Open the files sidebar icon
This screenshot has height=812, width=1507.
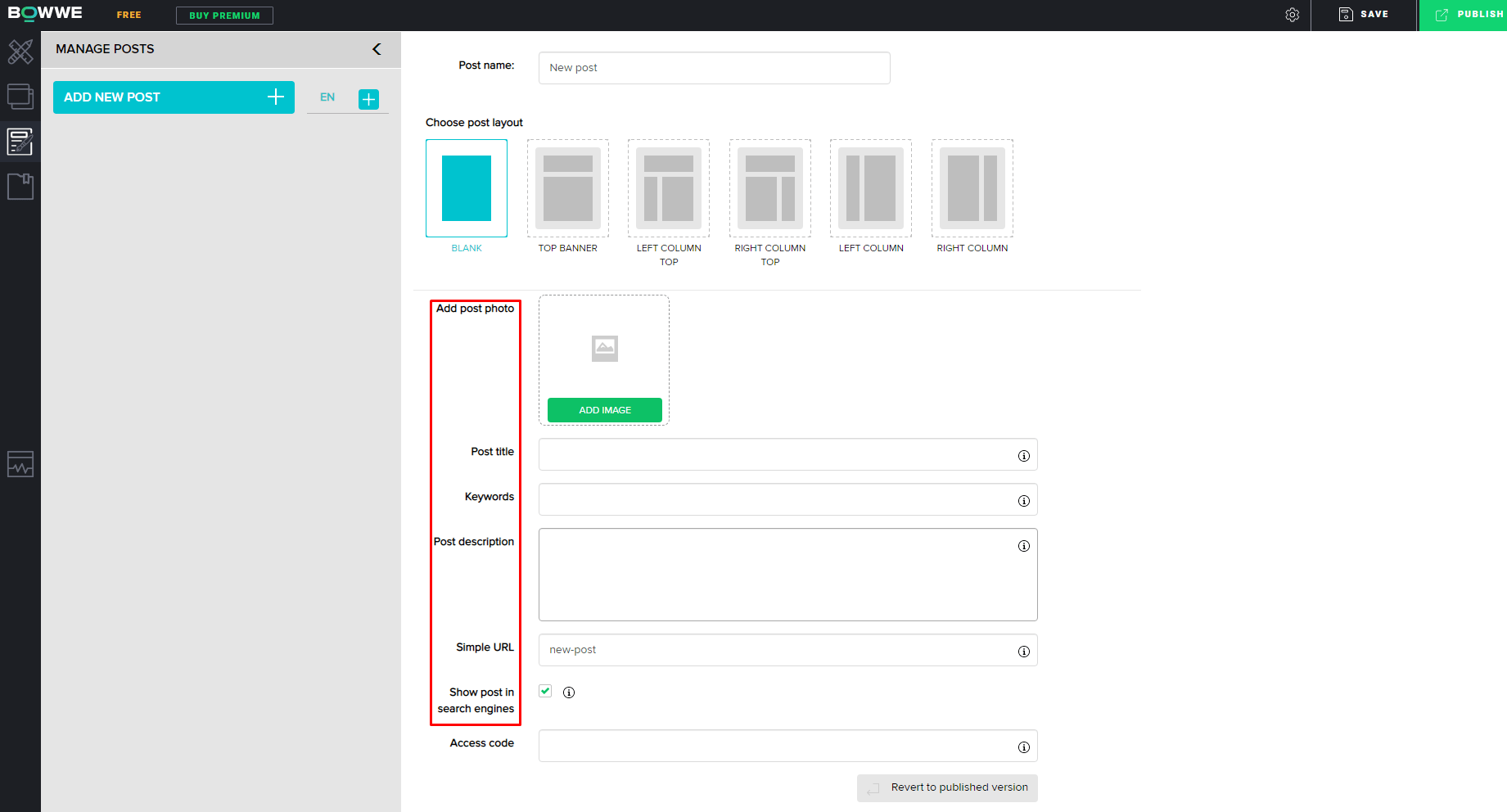point(20,187)
